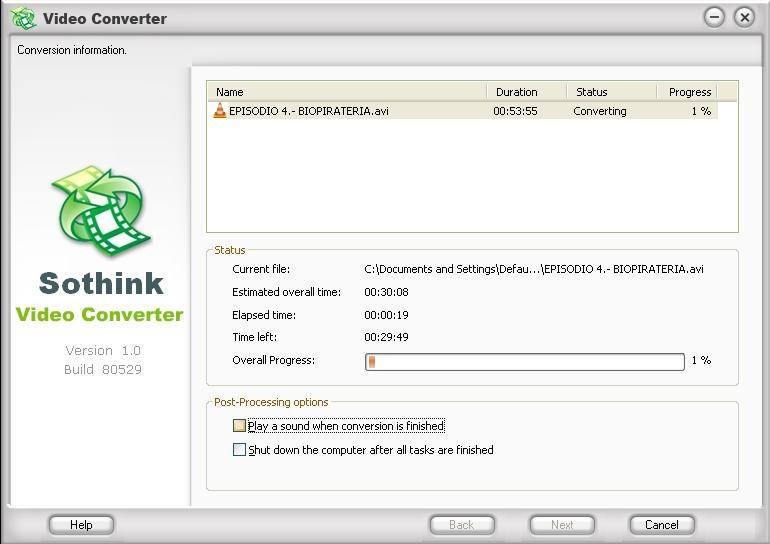Click the Sothink brand name text

click(101, 283)
